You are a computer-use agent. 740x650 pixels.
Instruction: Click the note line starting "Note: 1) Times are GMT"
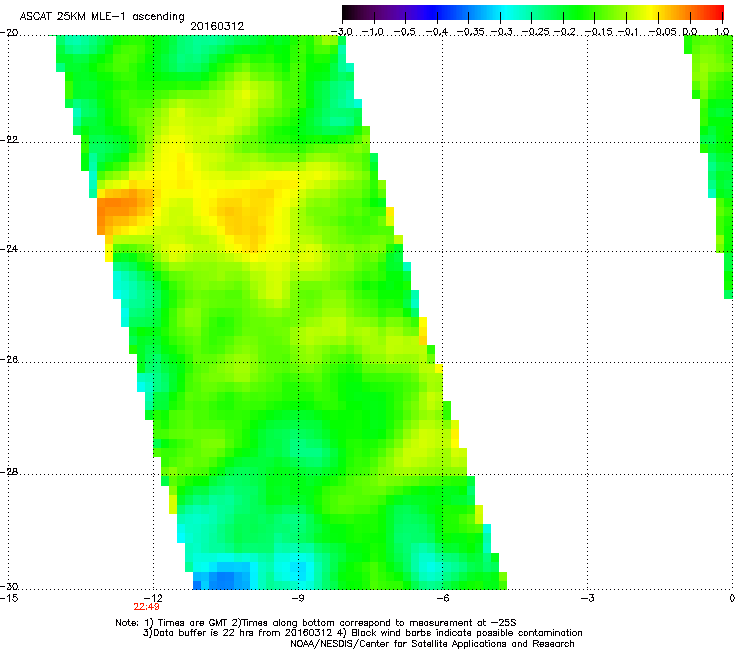[316, 623]
